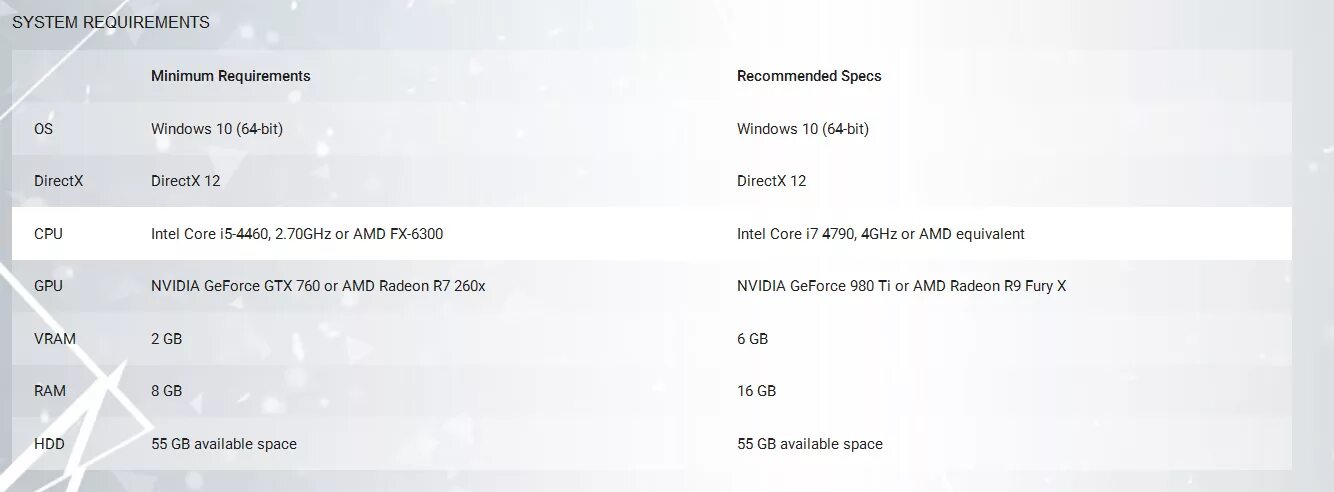Click the recommended 16 GB RAM value

pos(756,391)
